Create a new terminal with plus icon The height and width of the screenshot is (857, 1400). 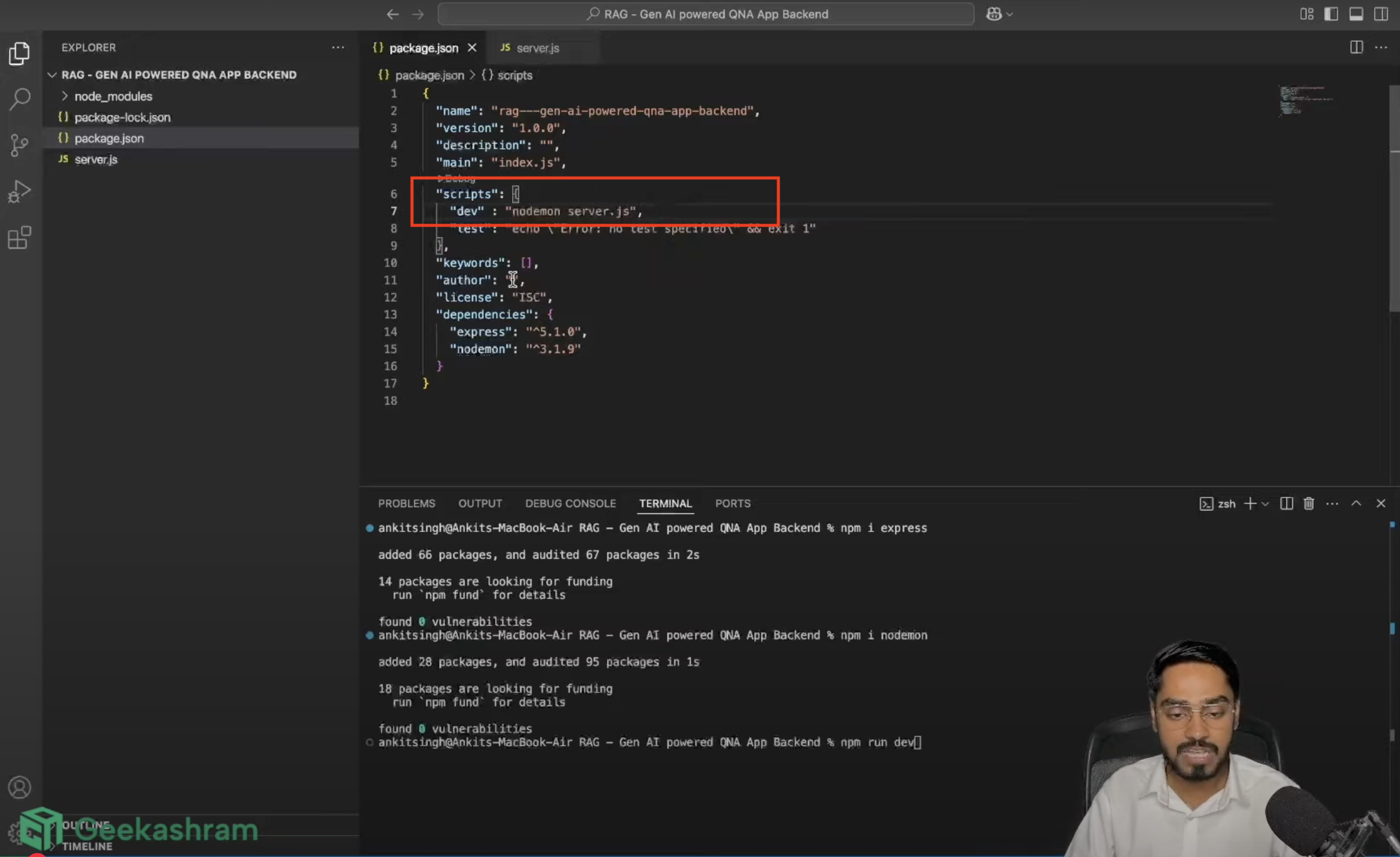[1250, 504]
